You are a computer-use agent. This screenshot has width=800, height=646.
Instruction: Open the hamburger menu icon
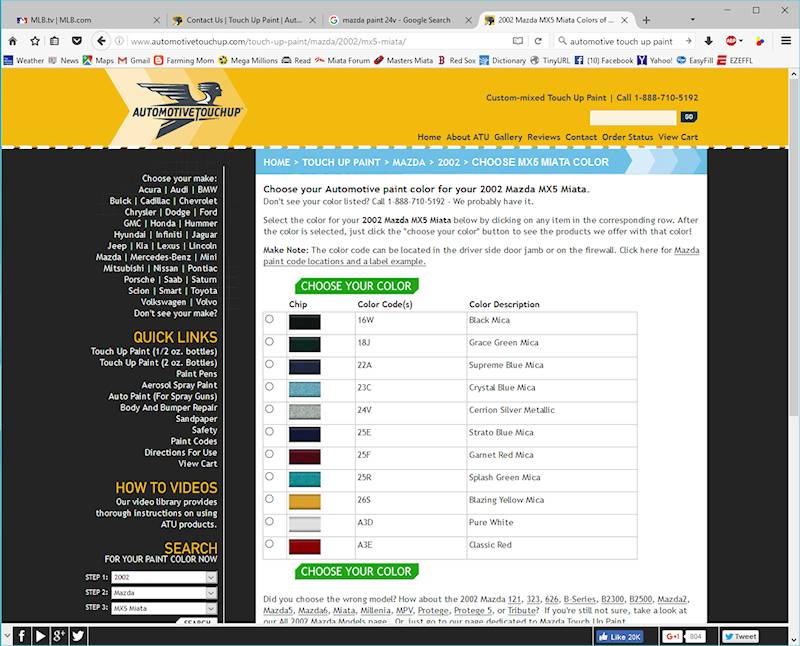pyautogui.click(x=786, y=41)
